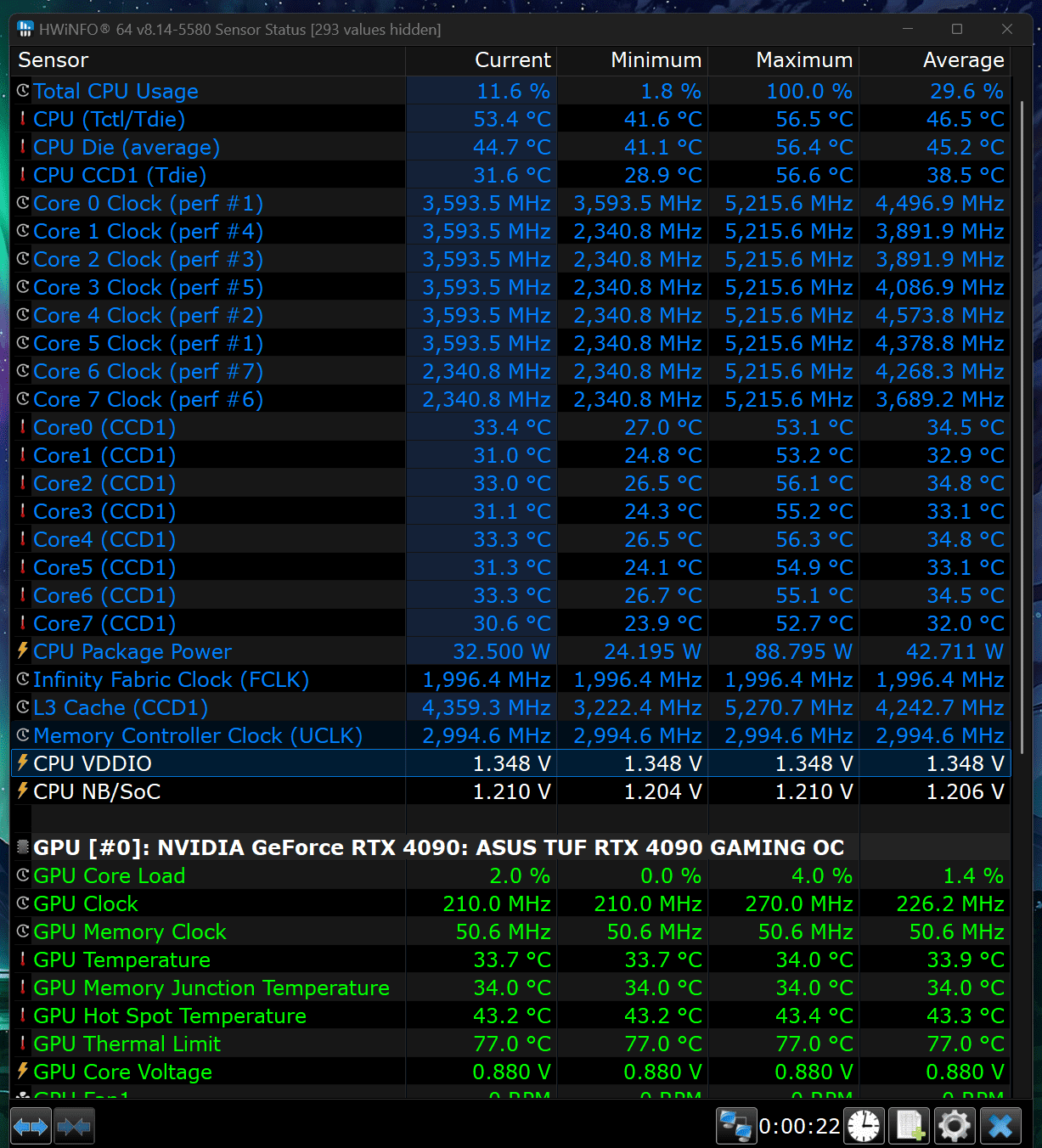Image resolution: width=1042 pixels, height=1148 pixels.
Task: Click the lightning icon beside CPU NB/SoC
Action: pos(23,791)
